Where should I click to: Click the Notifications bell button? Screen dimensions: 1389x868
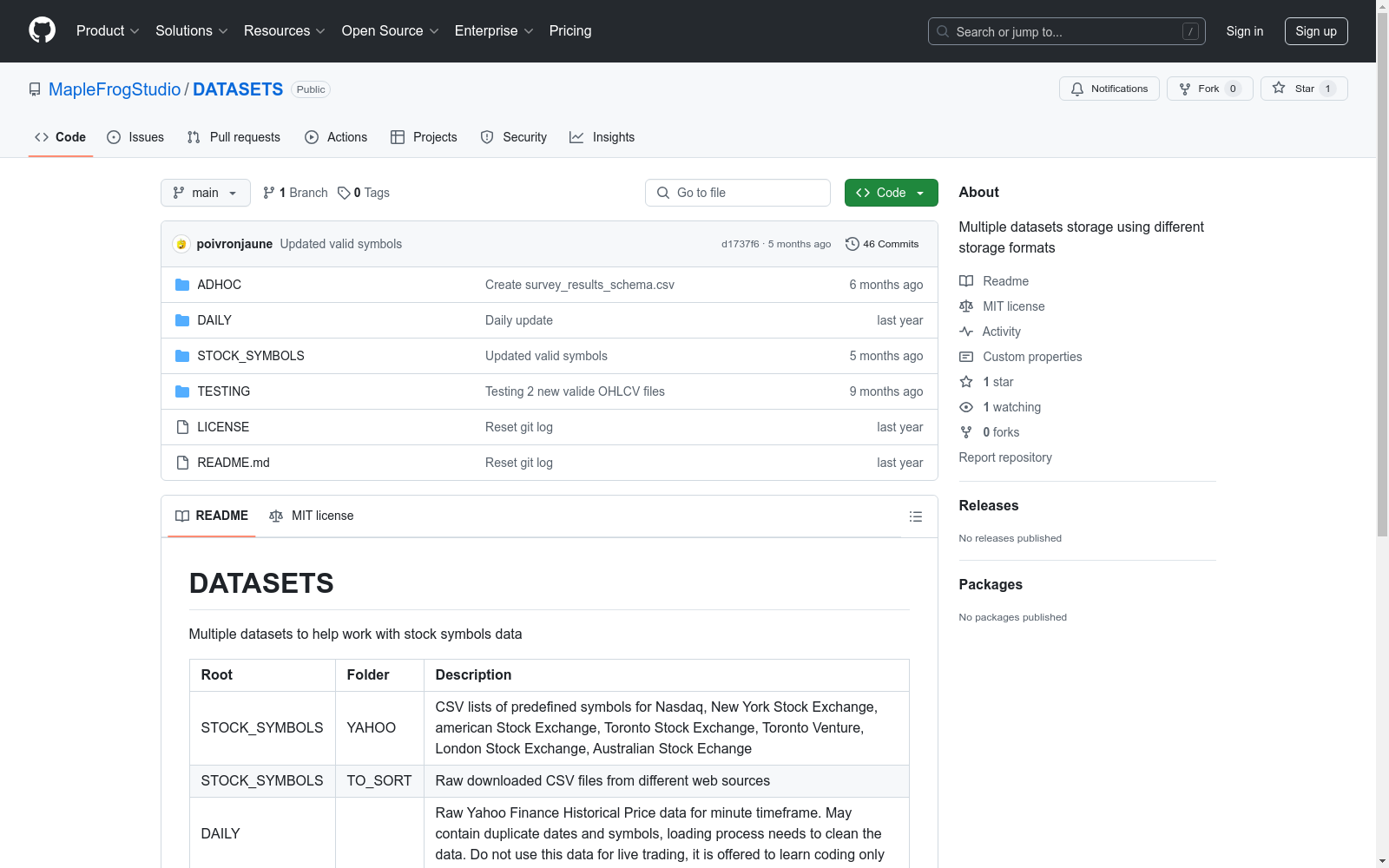click(1109, 89)
